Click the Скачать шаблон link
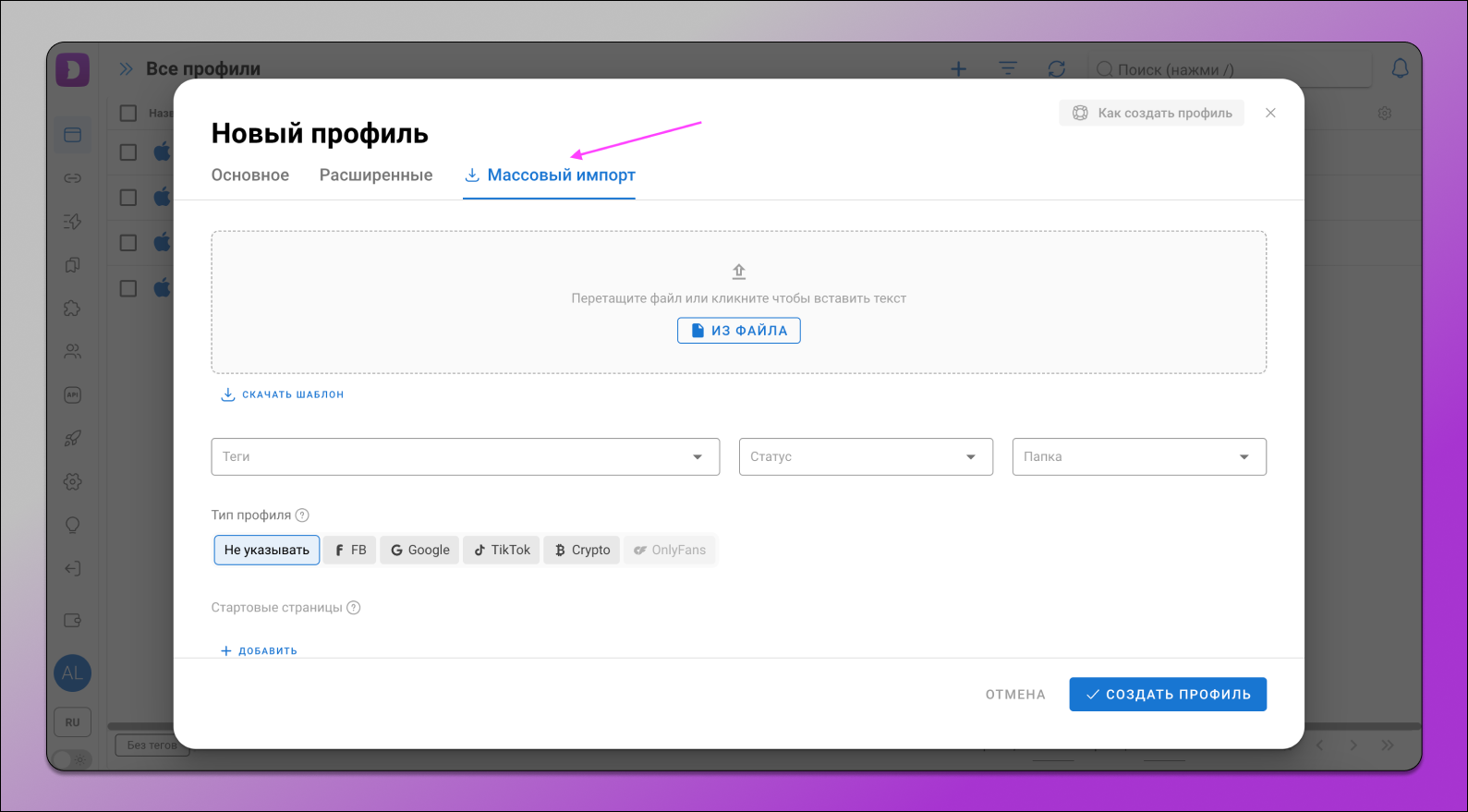This screenshot has width=1468, height=812. 283,394
